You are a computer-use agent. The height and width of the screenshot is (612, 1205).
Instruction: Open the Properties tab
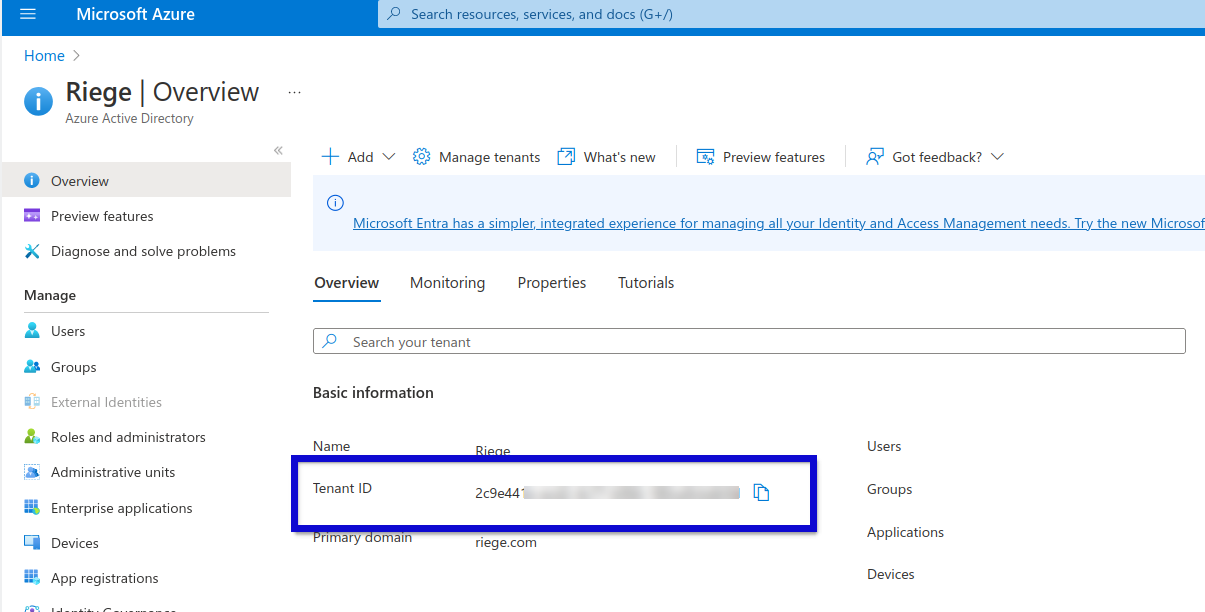click(551, 283)
